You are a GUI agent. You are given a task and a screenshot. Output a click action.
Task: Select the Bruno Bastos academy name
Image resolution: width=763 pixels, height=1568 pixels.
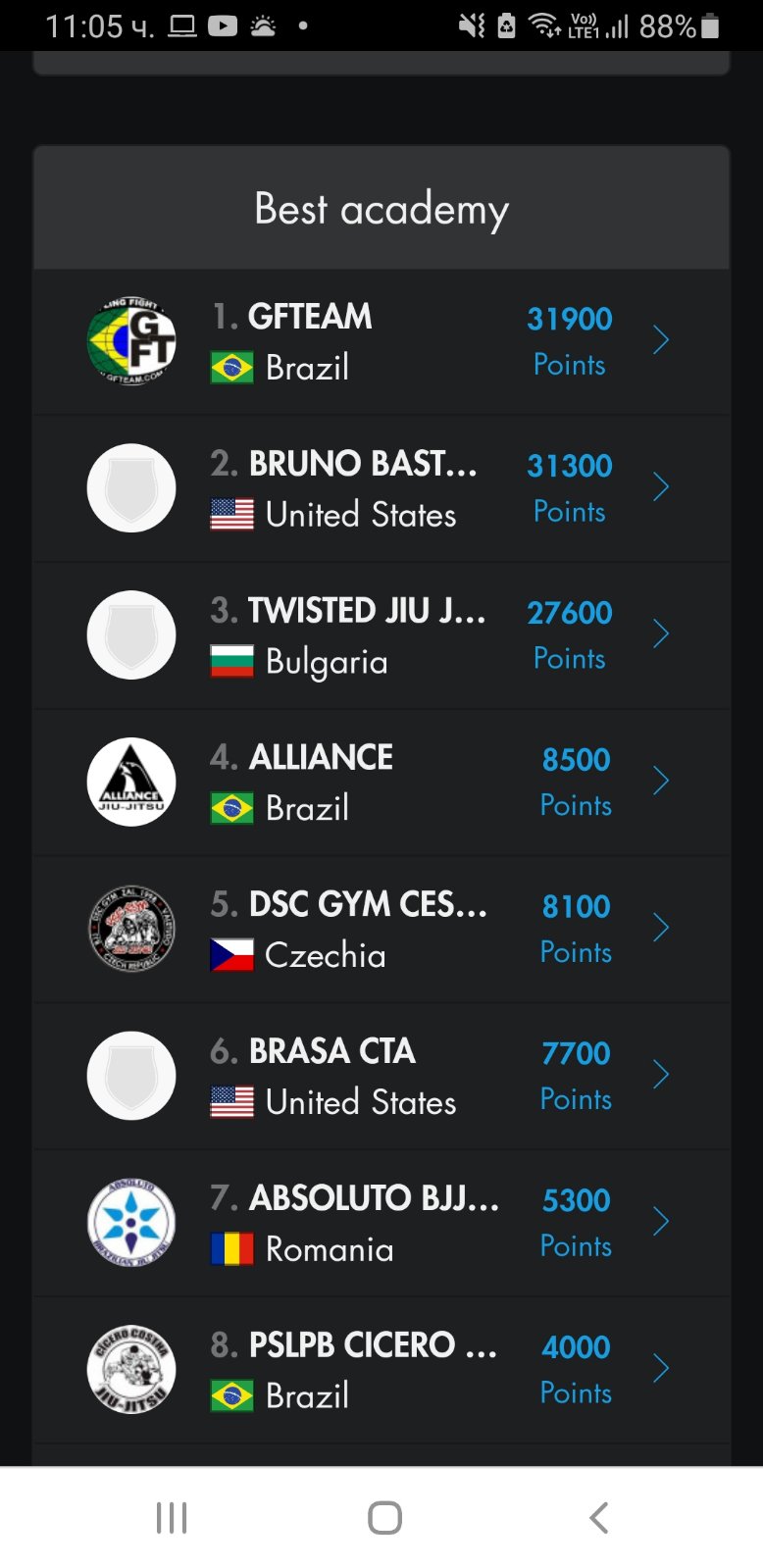(x=363, y=463)
